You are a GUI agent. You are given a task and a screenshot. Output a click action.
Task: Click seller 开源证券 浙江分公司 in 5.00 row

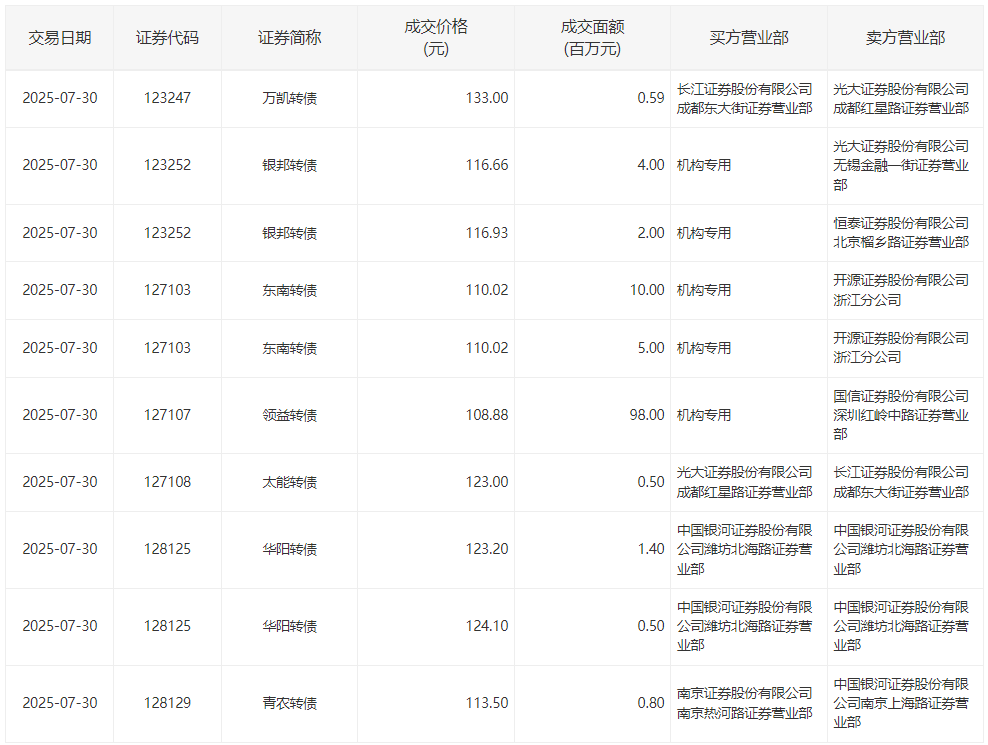pos(901,348)
